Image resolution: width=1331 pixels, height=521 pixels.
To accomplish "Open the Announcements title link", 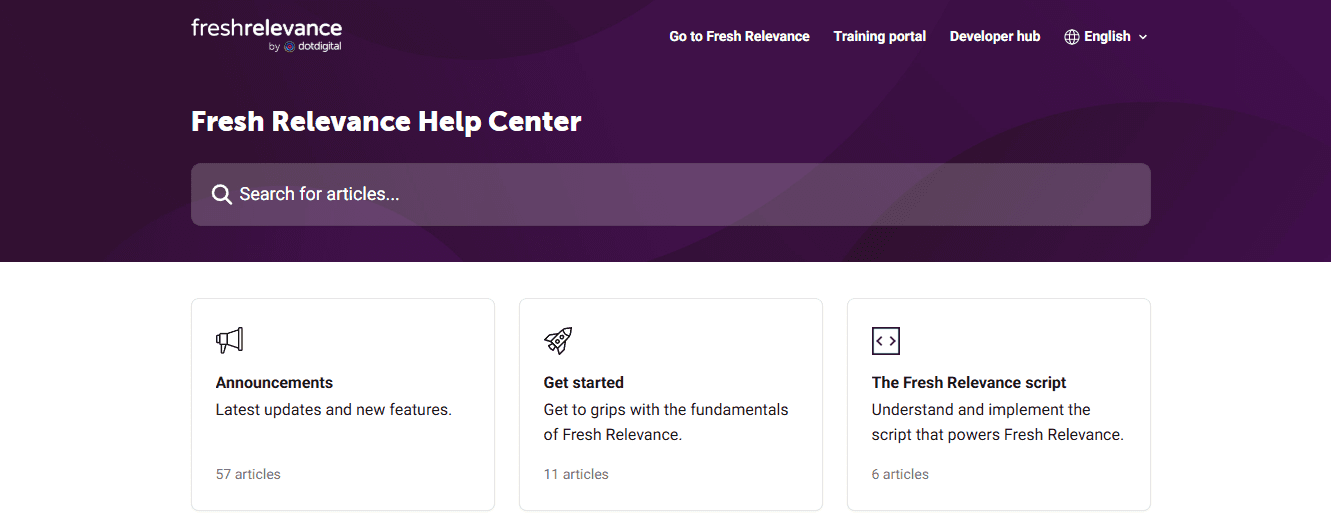I will pos(274,382).
